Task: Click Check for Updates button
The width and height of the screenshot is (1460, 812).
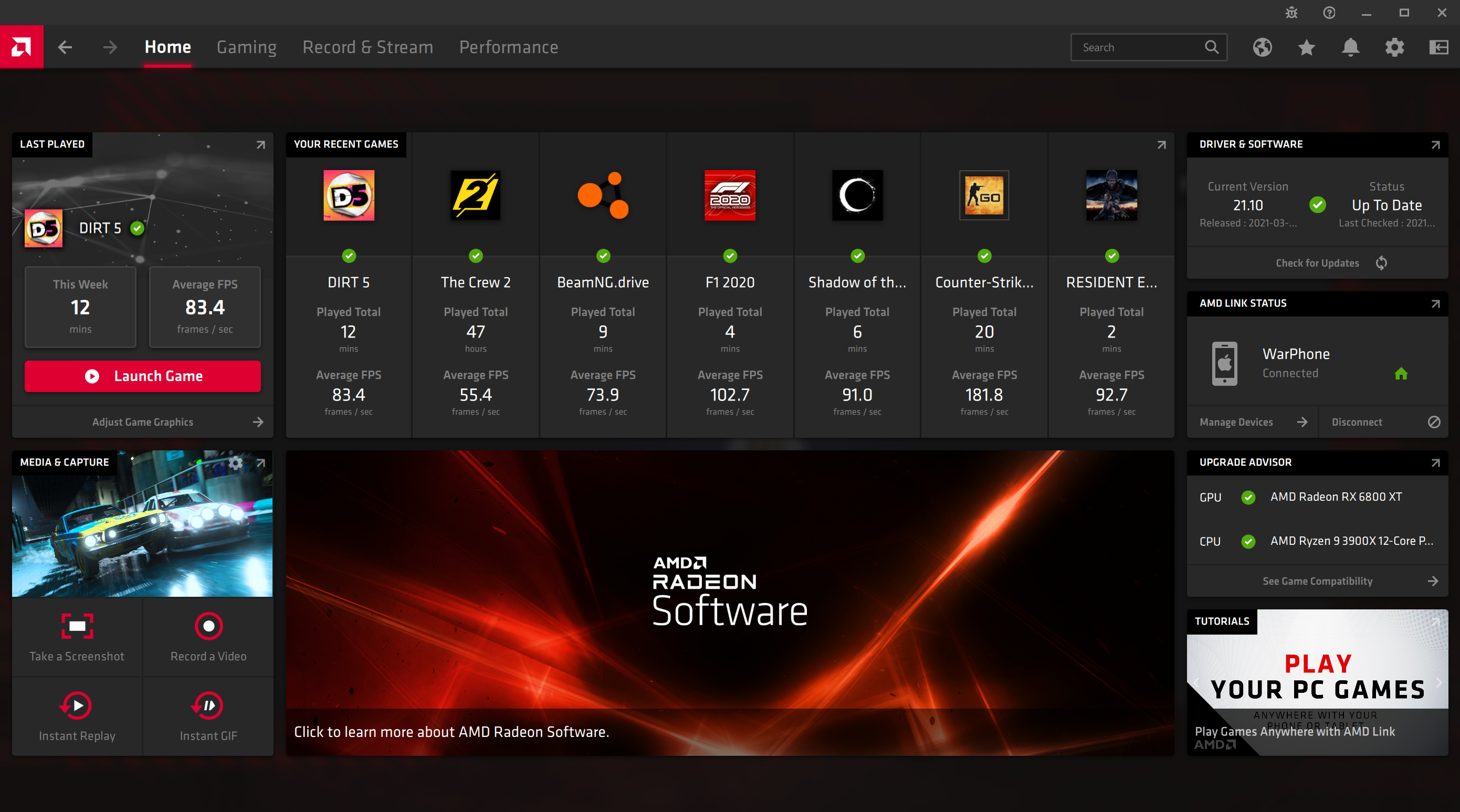Action: coord(1317,262)
